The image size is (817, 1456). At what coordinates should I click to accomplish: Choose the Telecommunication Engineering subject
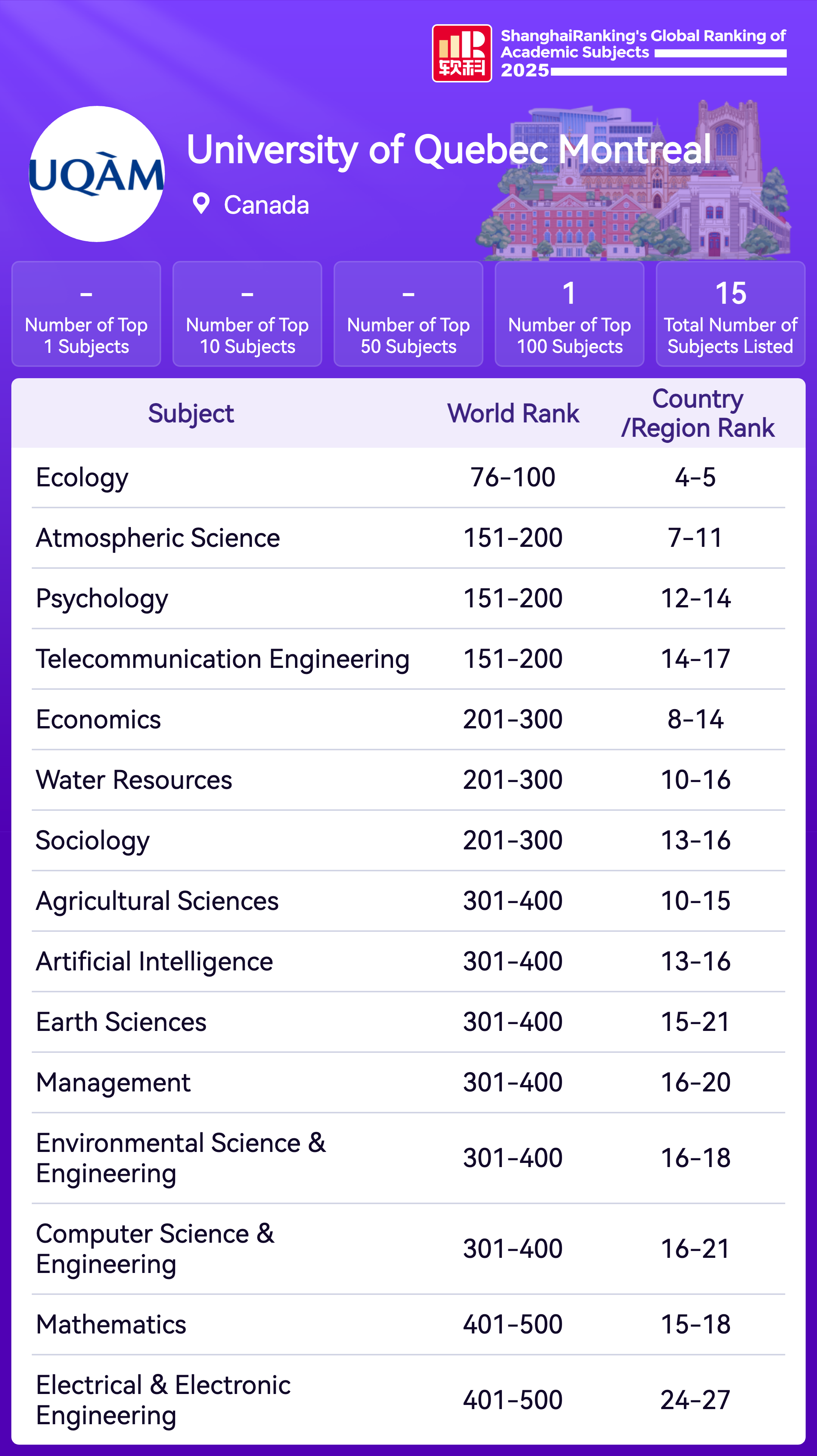pos(222,659)
